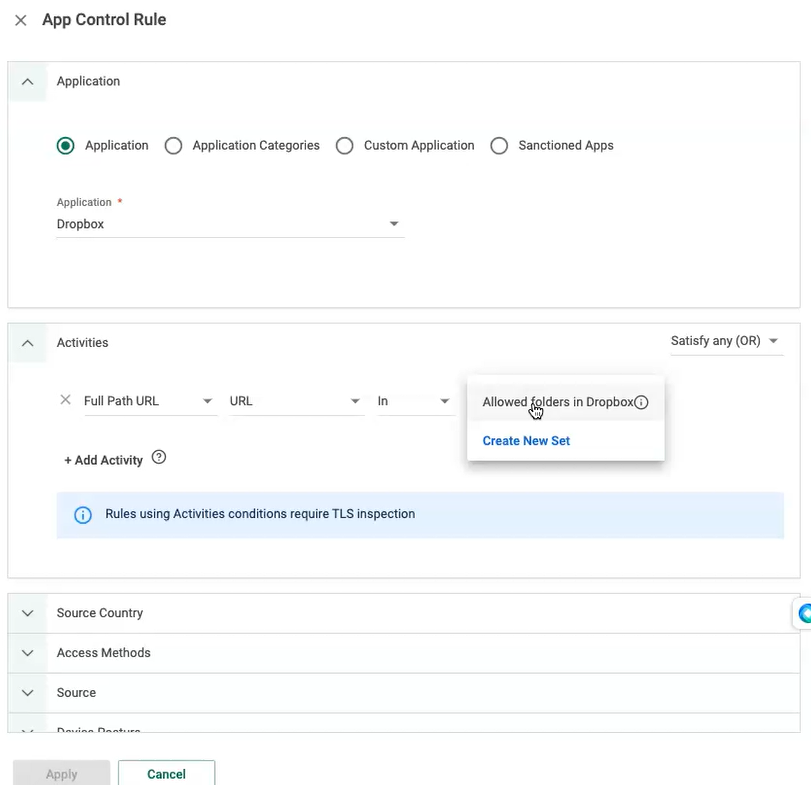Remove the Full Path URL condition row

pos(64,400)
